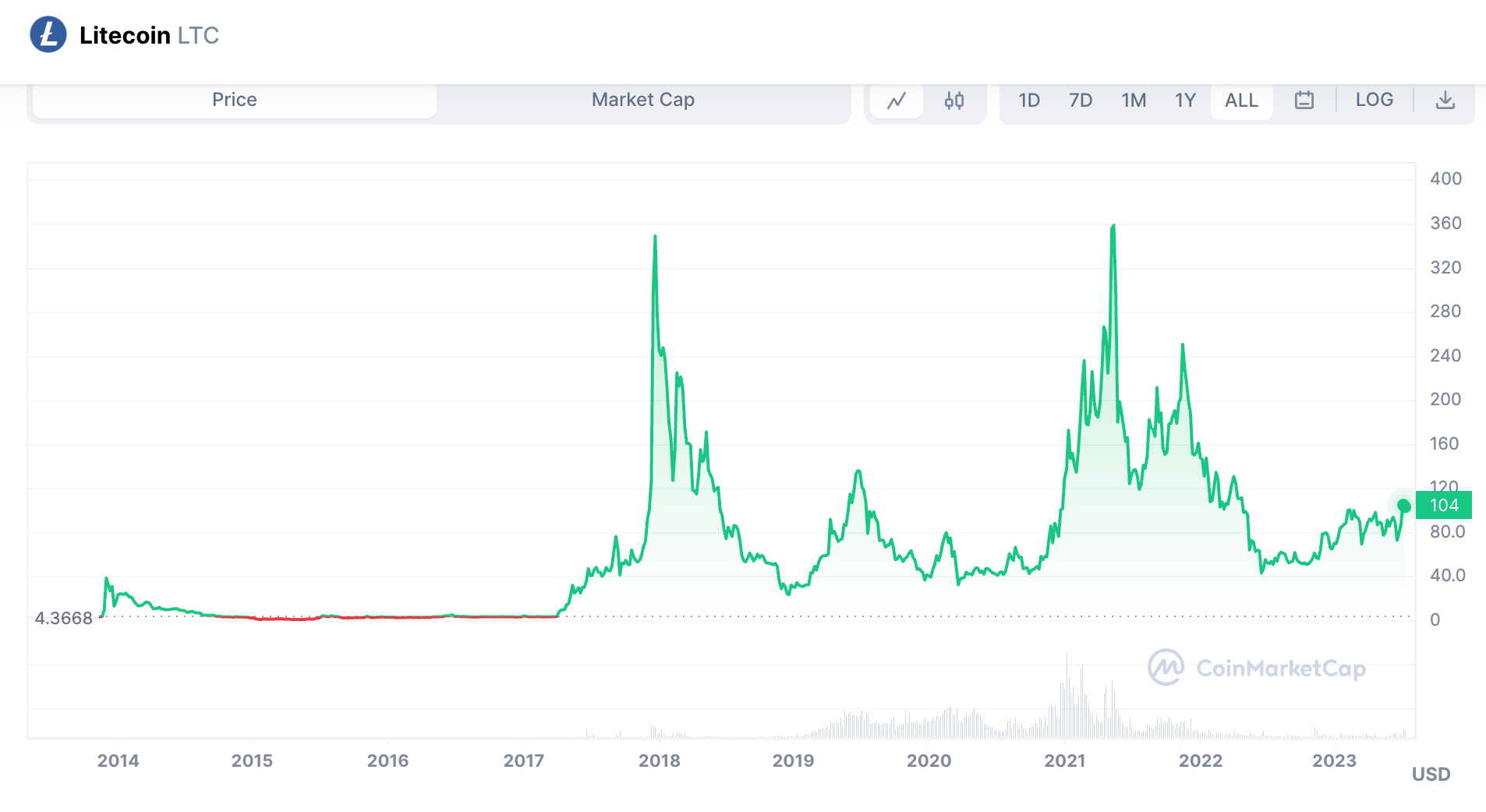Select the Price tab
This screenshot has width=1486, height=812.
(235, 100)
